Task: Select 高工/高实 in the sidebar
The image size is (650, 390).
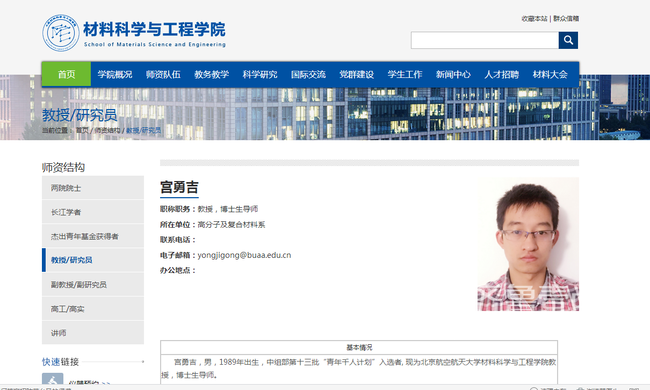Action: pos(93,309)
